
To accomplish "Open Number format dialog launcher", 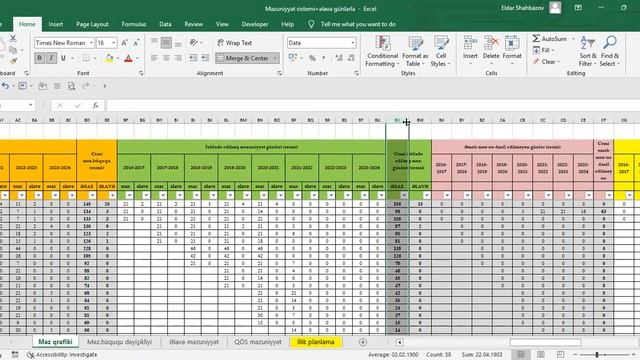I will coord(356,73).
